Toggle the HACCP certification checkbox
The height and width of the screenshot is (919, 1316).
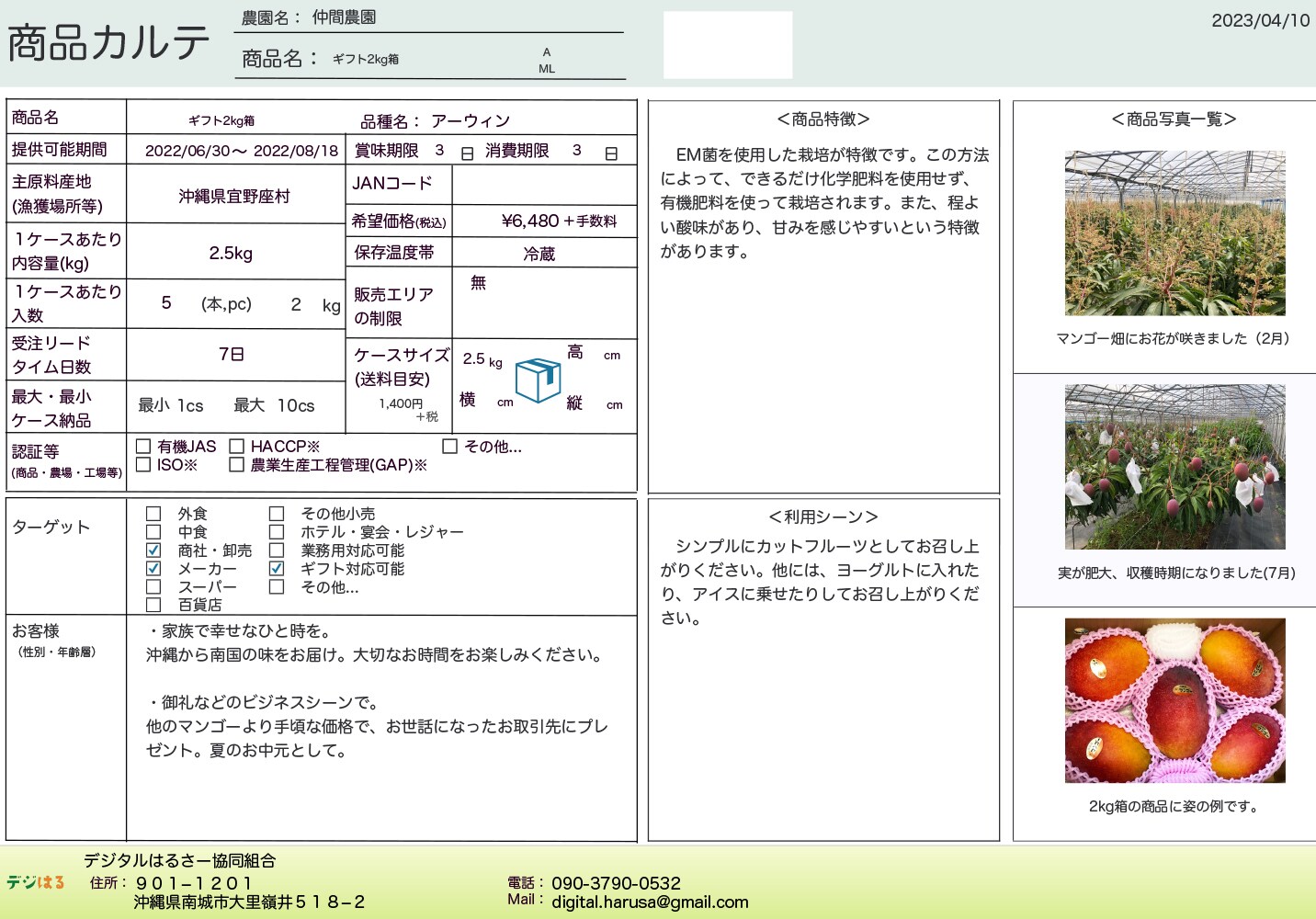[x=237, y=447]
